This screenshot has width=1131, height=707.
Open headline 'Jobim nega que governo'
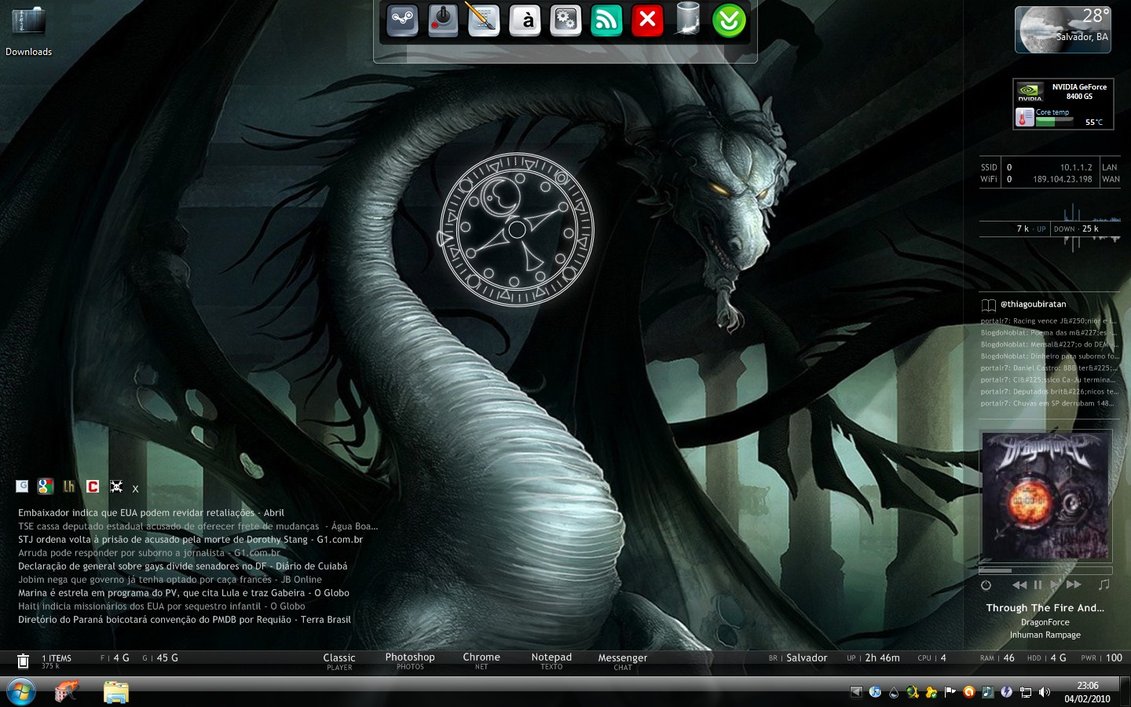(170, 579)
